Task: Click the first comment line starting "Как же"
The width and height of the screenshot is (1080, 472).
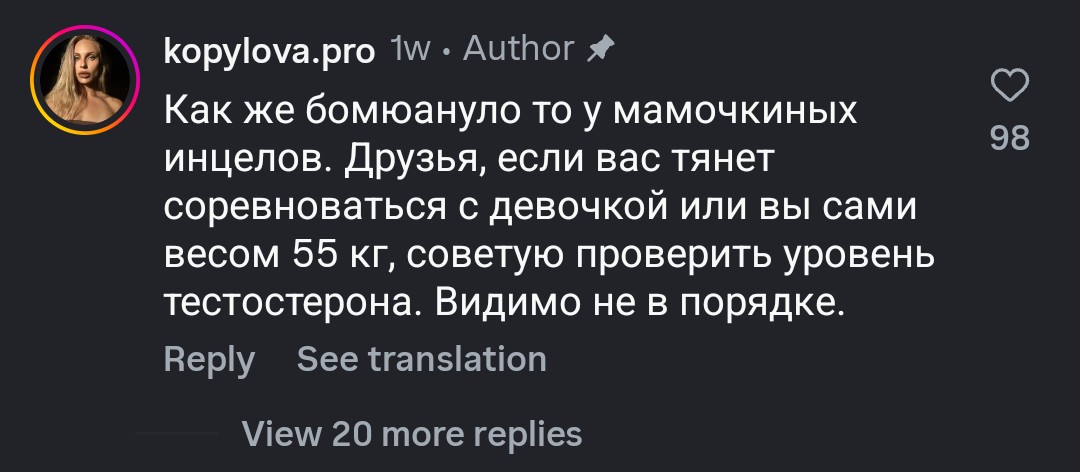Action: tap(510, 108)
